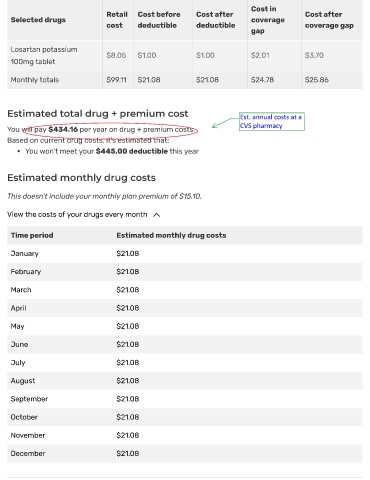Select the 'Cost after coverage gap' $25.86 total
Image resolution: width=370 pixels, height=480 pixels.
pyautogui.click(x=317, y=80)
